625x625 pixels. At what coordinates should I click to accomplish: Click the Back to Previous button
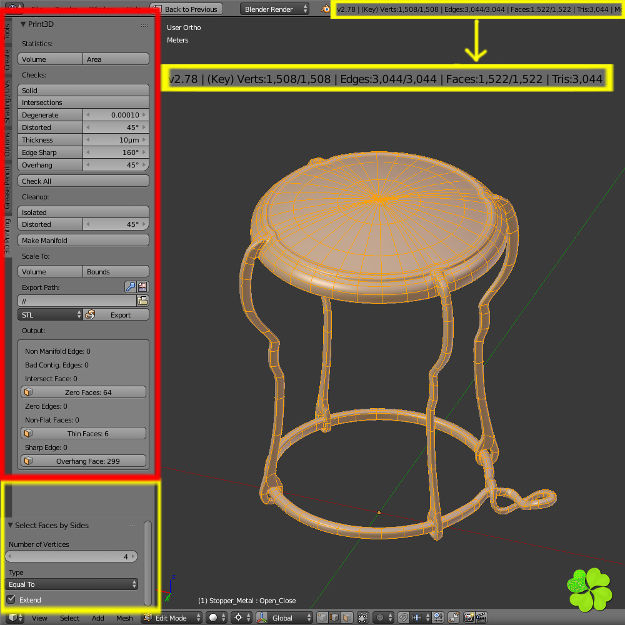pos(185,9)
